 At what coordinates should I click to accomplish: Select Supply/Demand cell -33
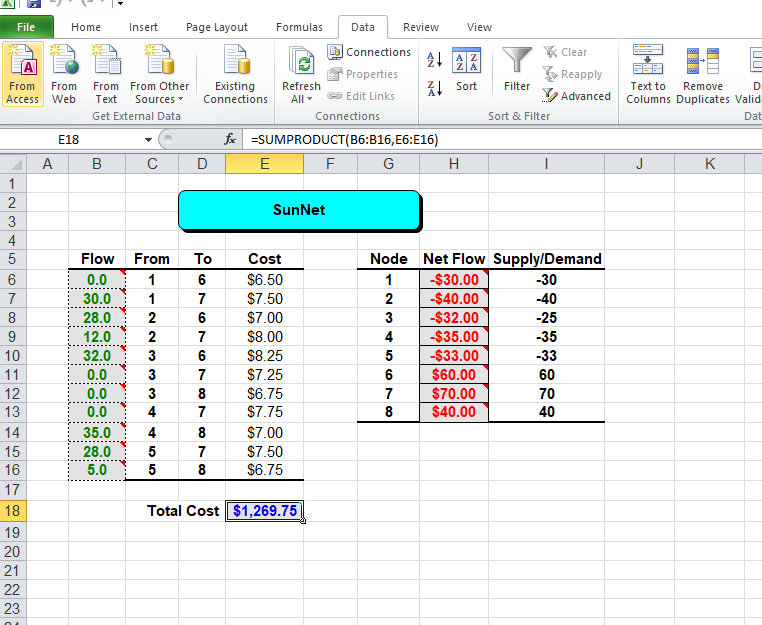546,356
